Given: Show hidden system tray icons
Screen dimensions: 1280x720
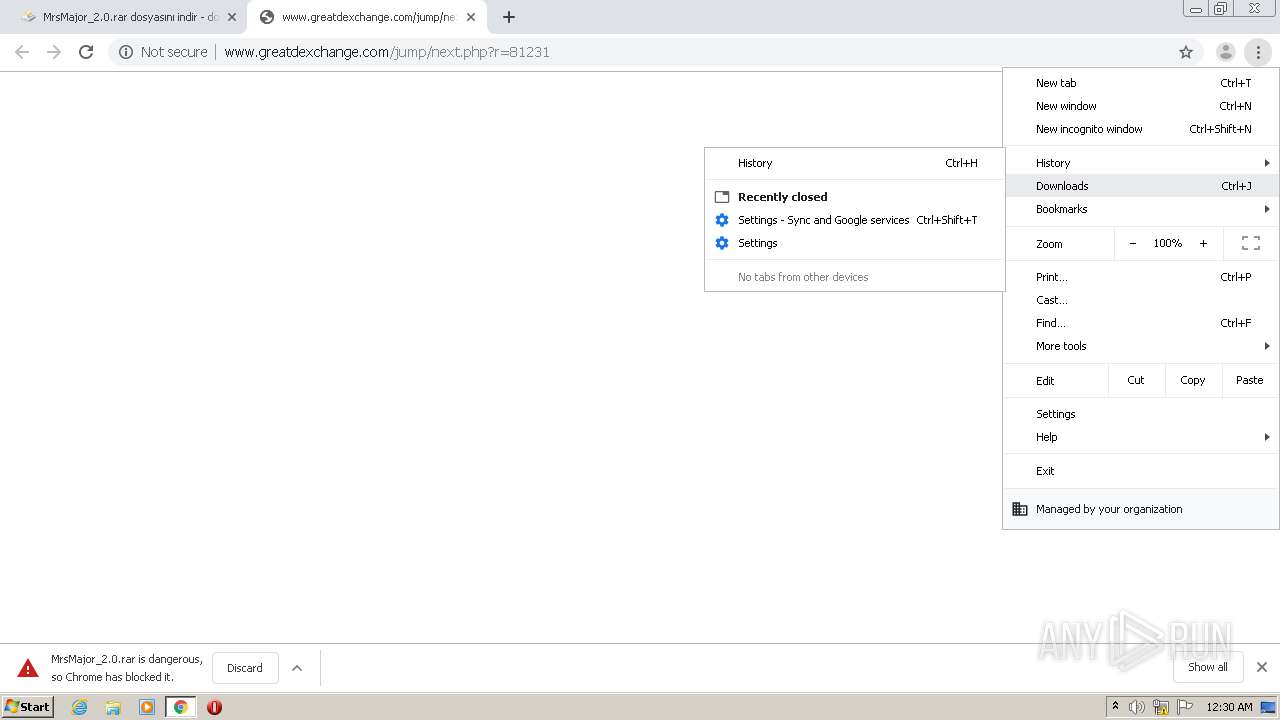Looking at the screenshot, I should click(1116, 707).
